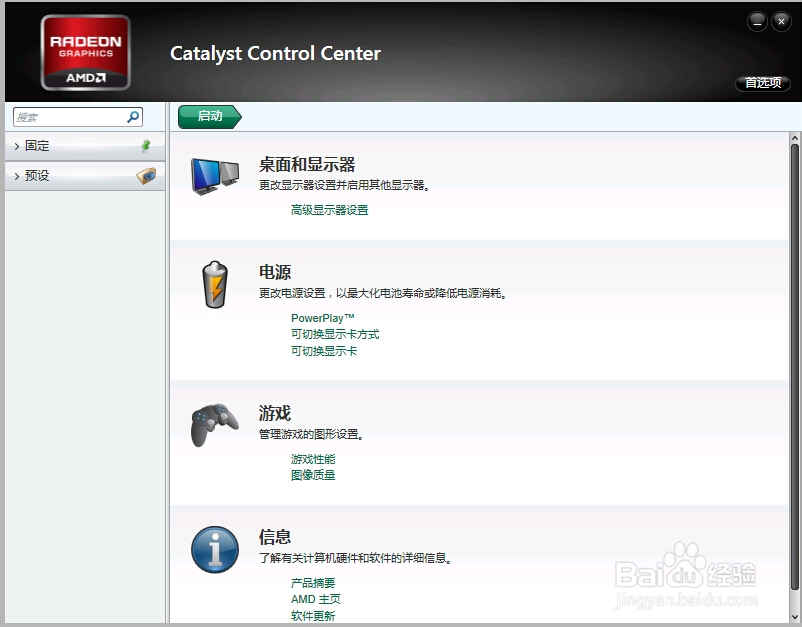Open the AMD 主页 link
The width and height of the screenshot is (802, 627).
coord(316,599)
